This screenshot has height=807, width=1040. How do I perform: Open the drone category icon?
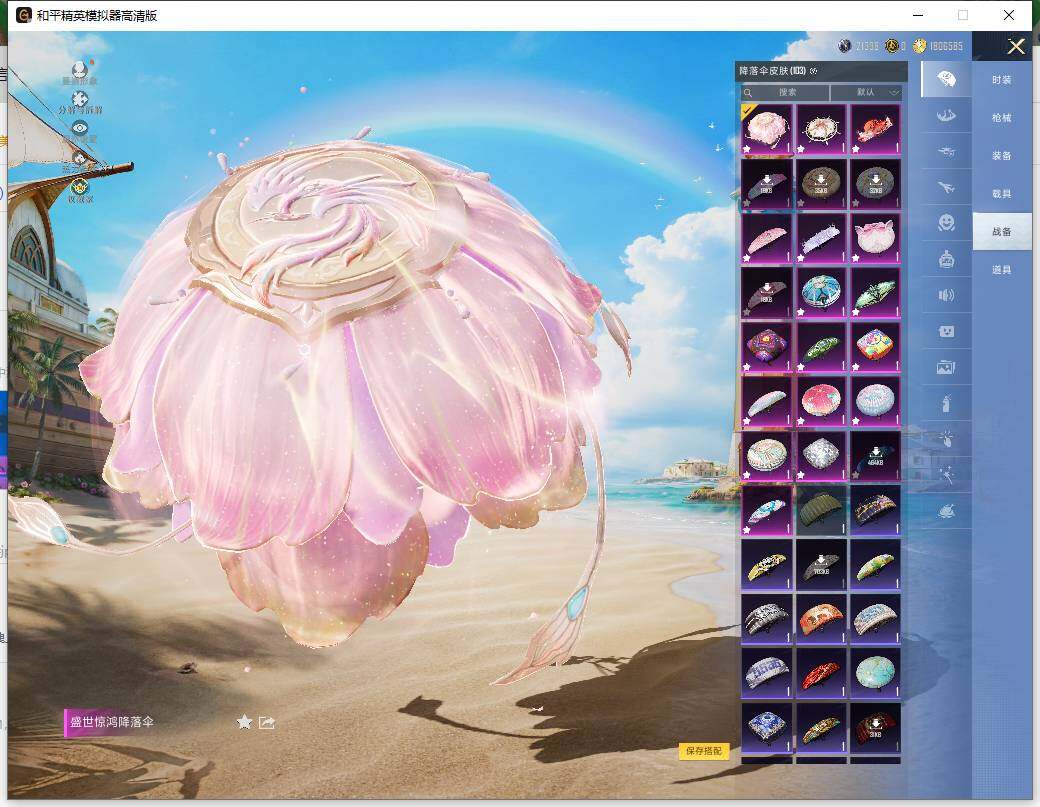946,152
